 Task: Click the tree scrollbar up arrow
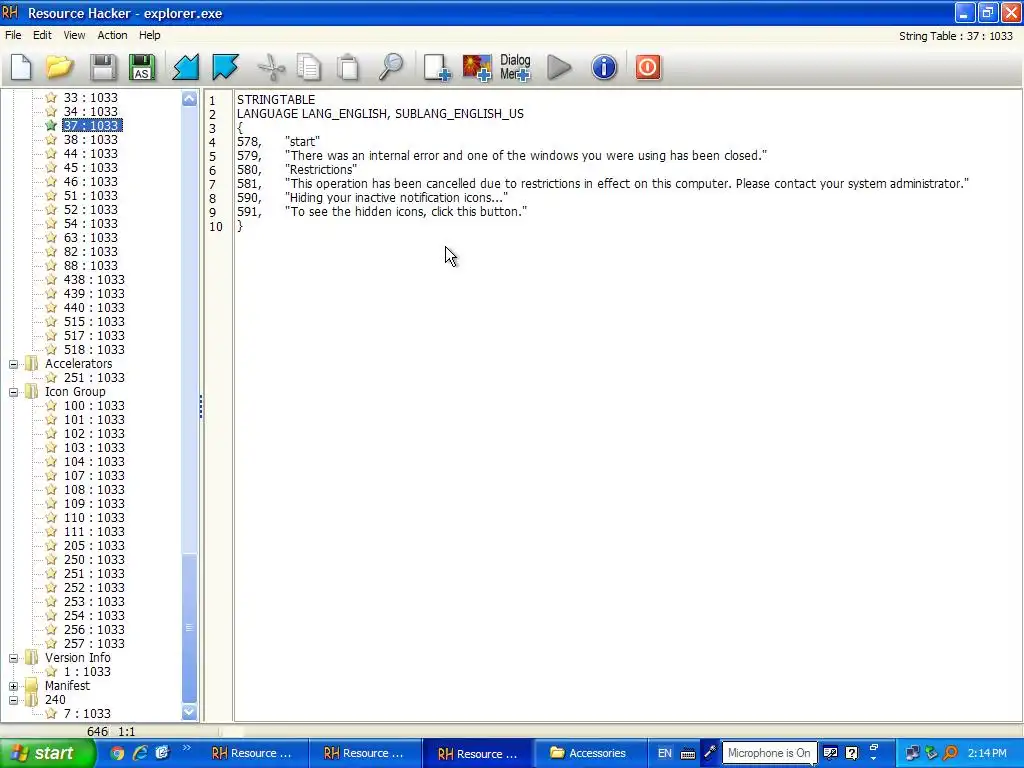pos(189,99)
